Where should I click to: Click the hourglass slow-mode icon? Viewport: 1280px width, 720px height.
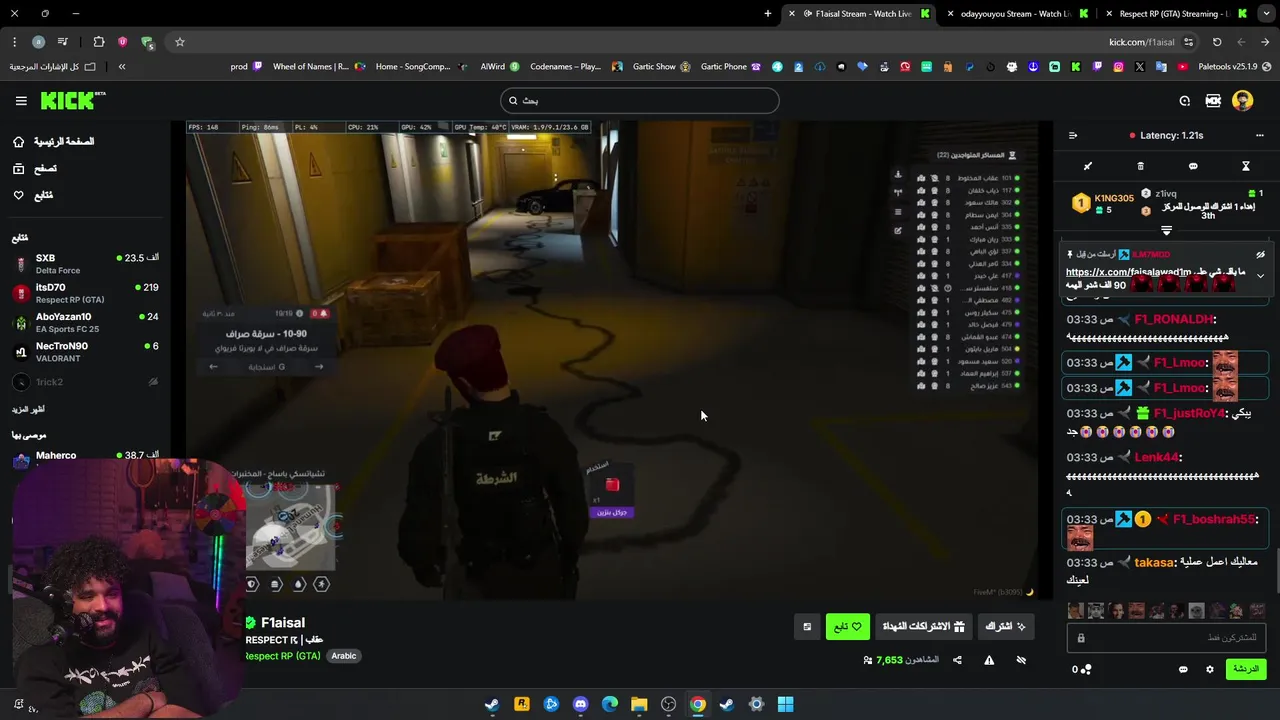point(1246,166)
